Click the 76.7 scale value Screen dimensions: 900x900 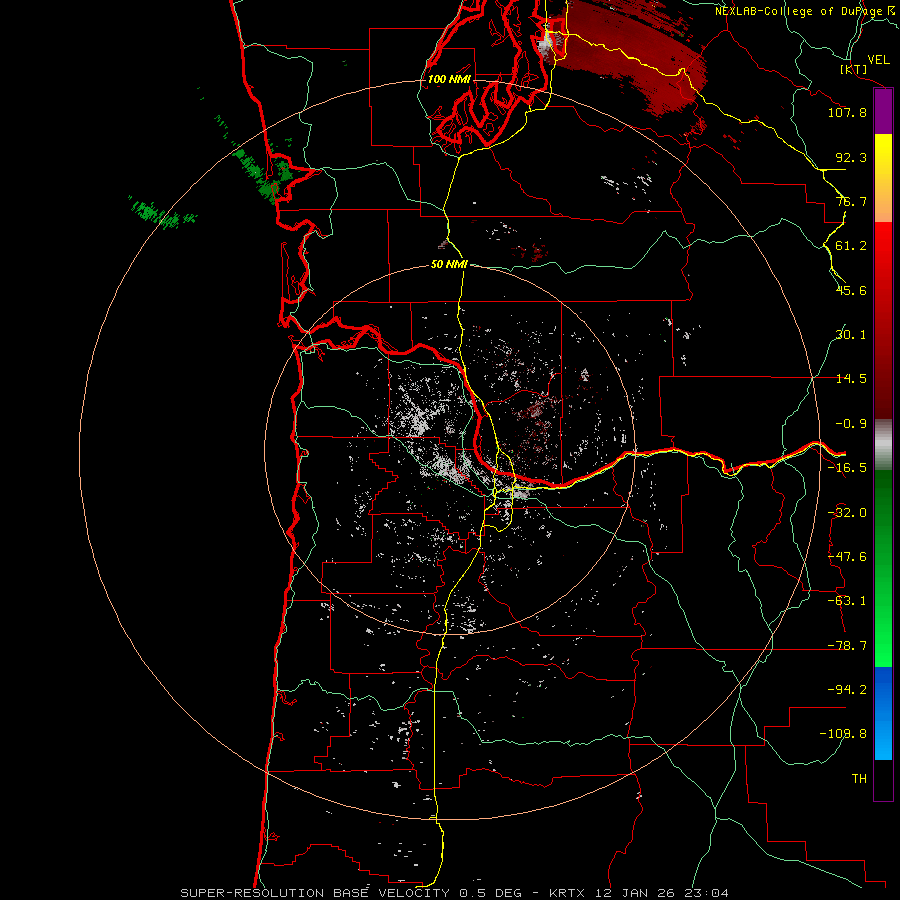pos(851,201)
